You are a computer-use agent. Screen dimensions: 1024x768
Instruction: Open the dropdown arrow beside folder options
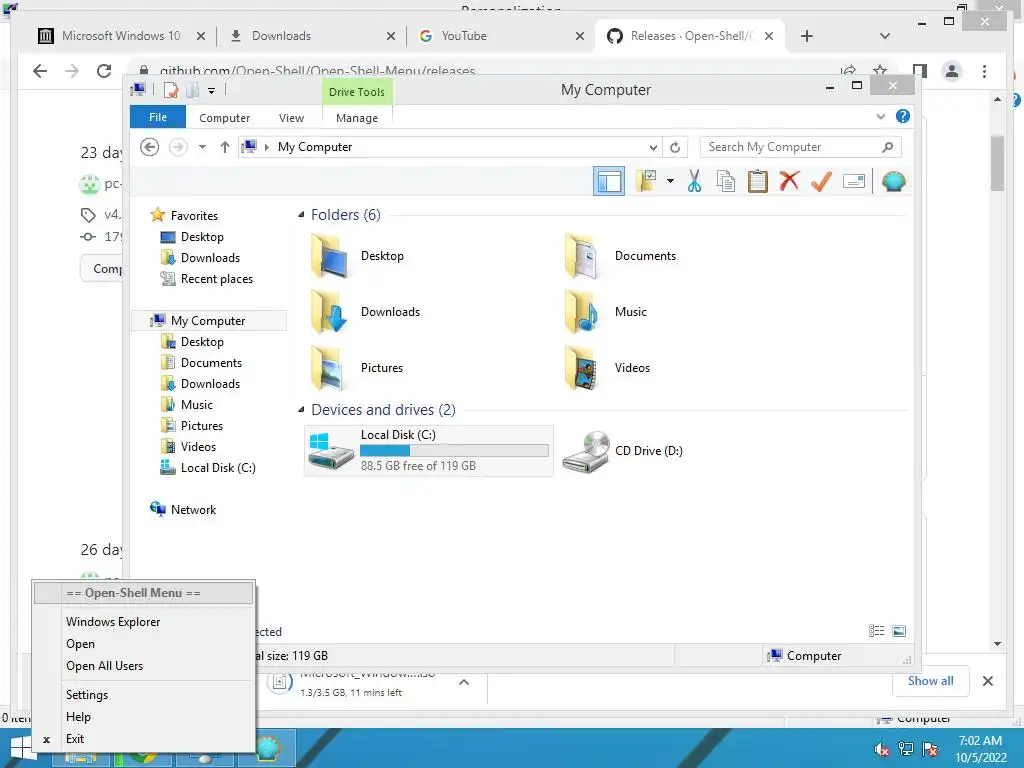670,181
